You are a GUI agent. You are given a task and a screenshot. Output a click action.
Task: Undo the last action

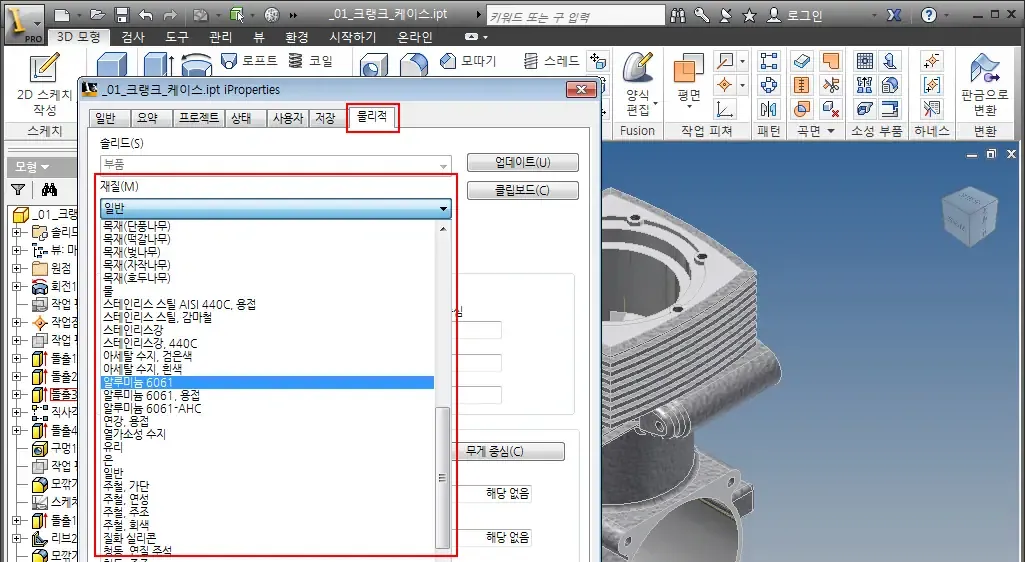click(145, 14)
